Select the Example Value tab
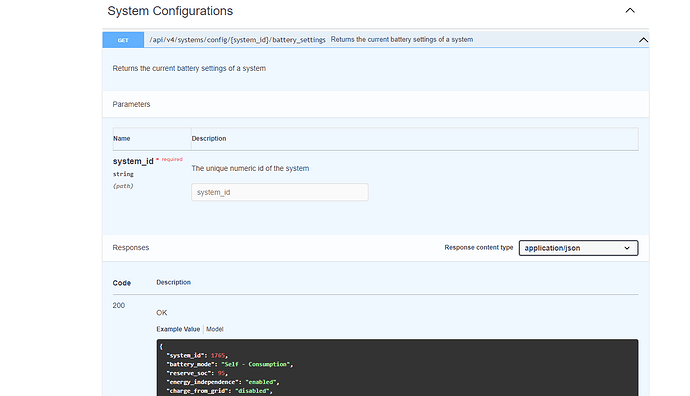 tap(178, 329)
